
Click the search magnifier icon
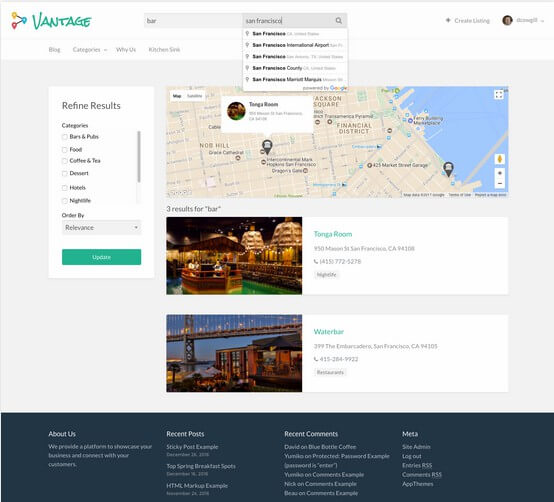tap(338, 21)
